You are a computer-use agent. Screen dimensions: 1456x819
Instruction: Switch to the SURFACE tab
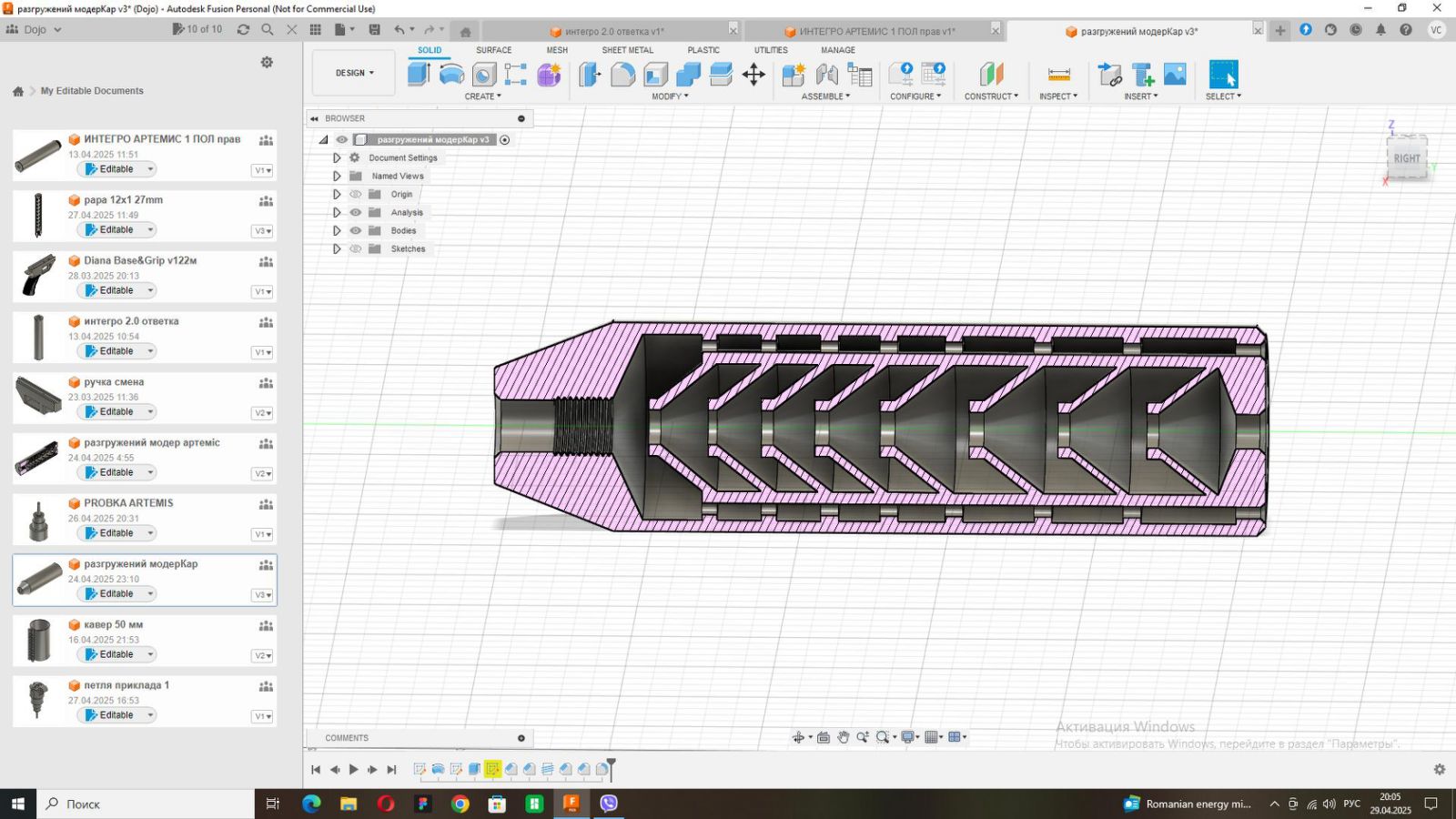pos(493,50)
